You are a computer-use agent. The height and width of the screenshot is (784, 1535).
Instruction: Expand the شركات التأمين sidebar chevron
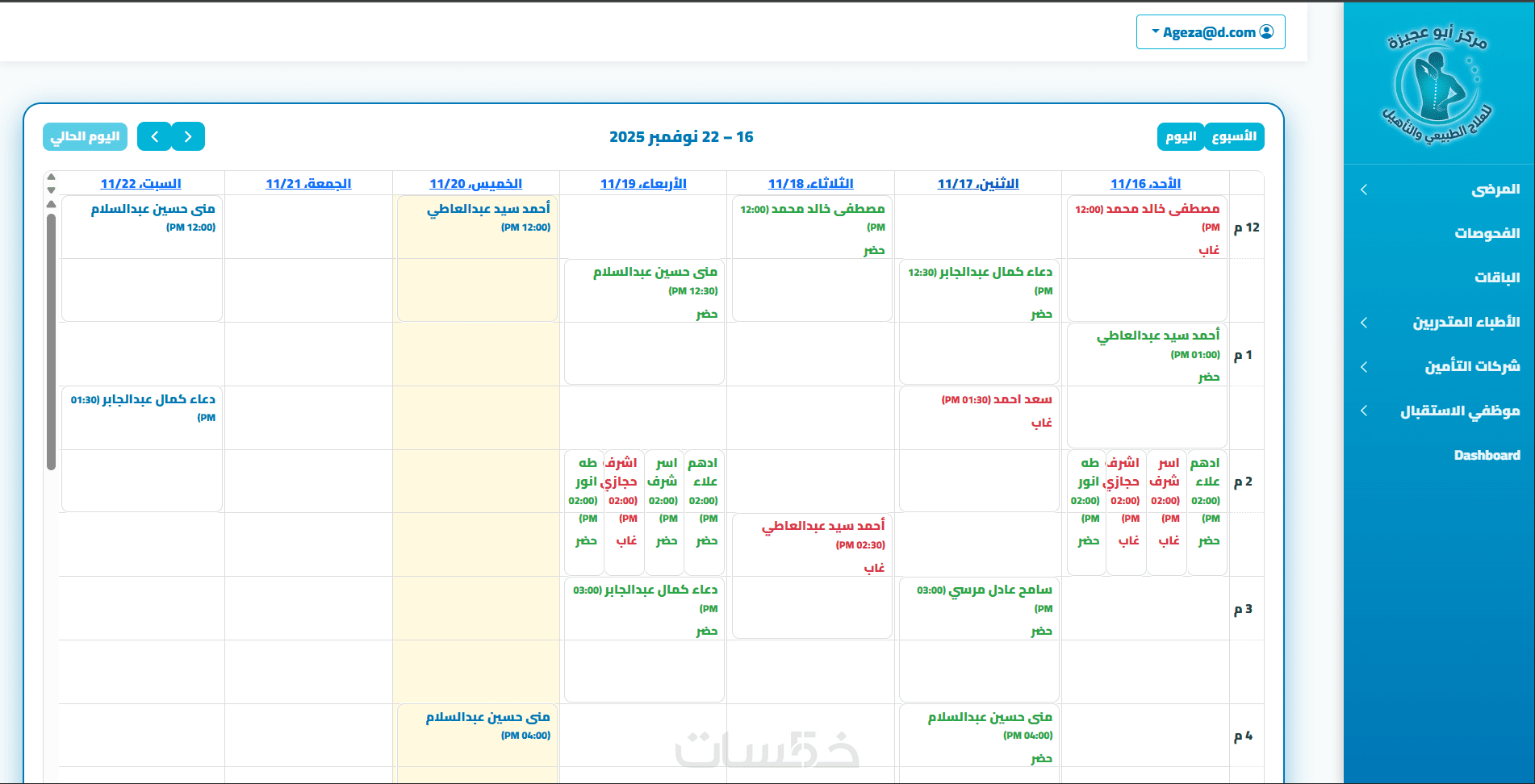pyautogui.click(x=1364, y=367)
